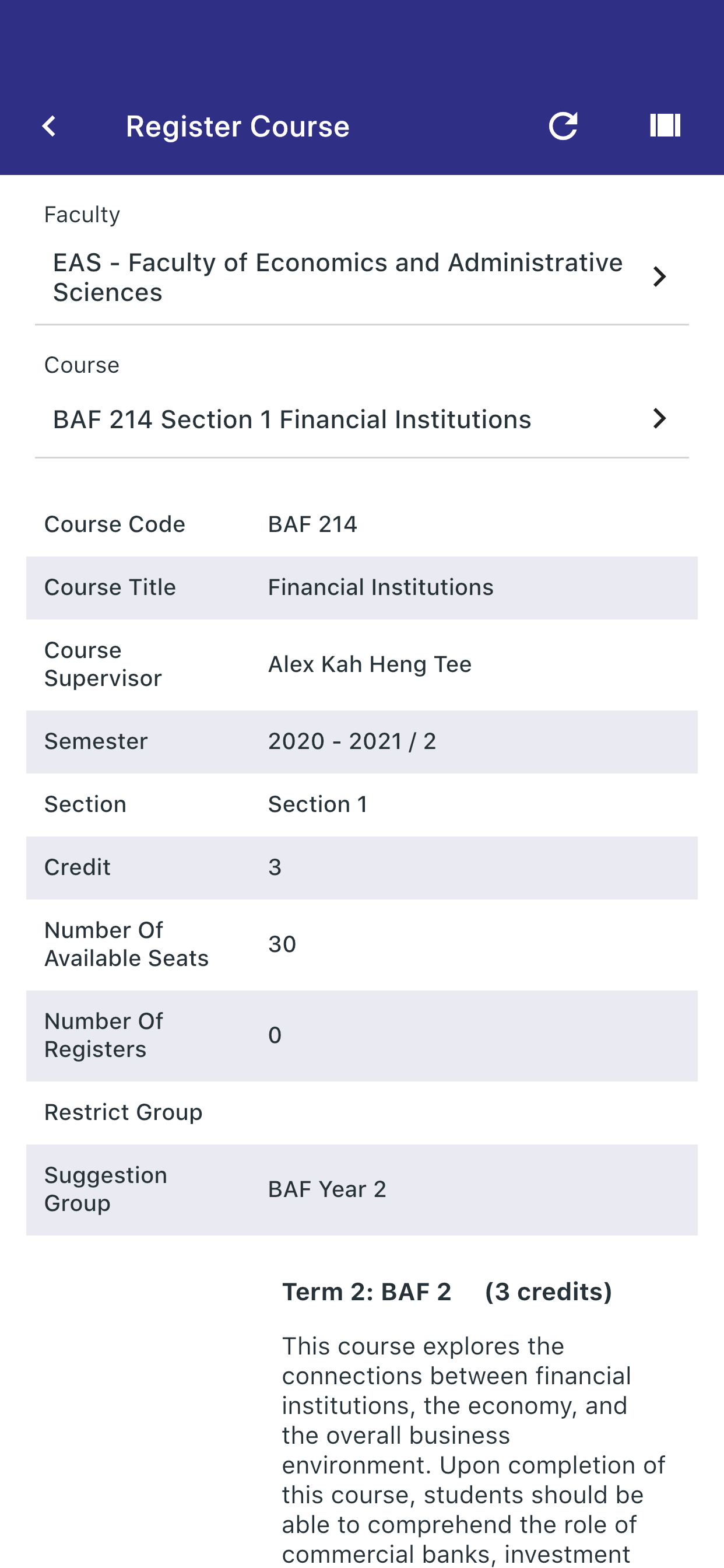Tap supervisor name Alex Kah Heng Tee
The width and height of the screenshot is (724, 1568).
[x=370, y=664]
